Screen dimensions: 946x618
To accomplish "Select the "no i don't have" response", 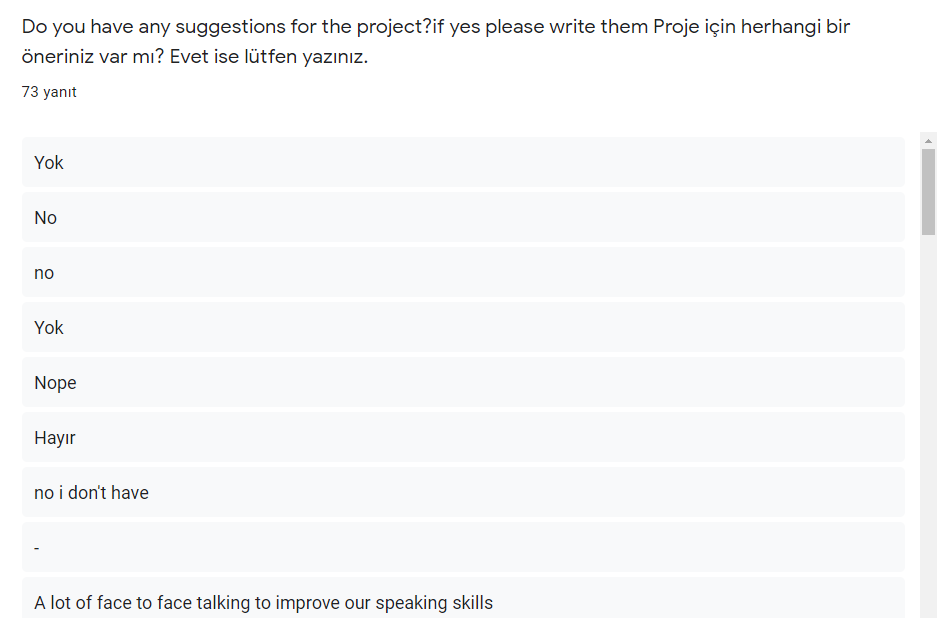I will [91, 492].
